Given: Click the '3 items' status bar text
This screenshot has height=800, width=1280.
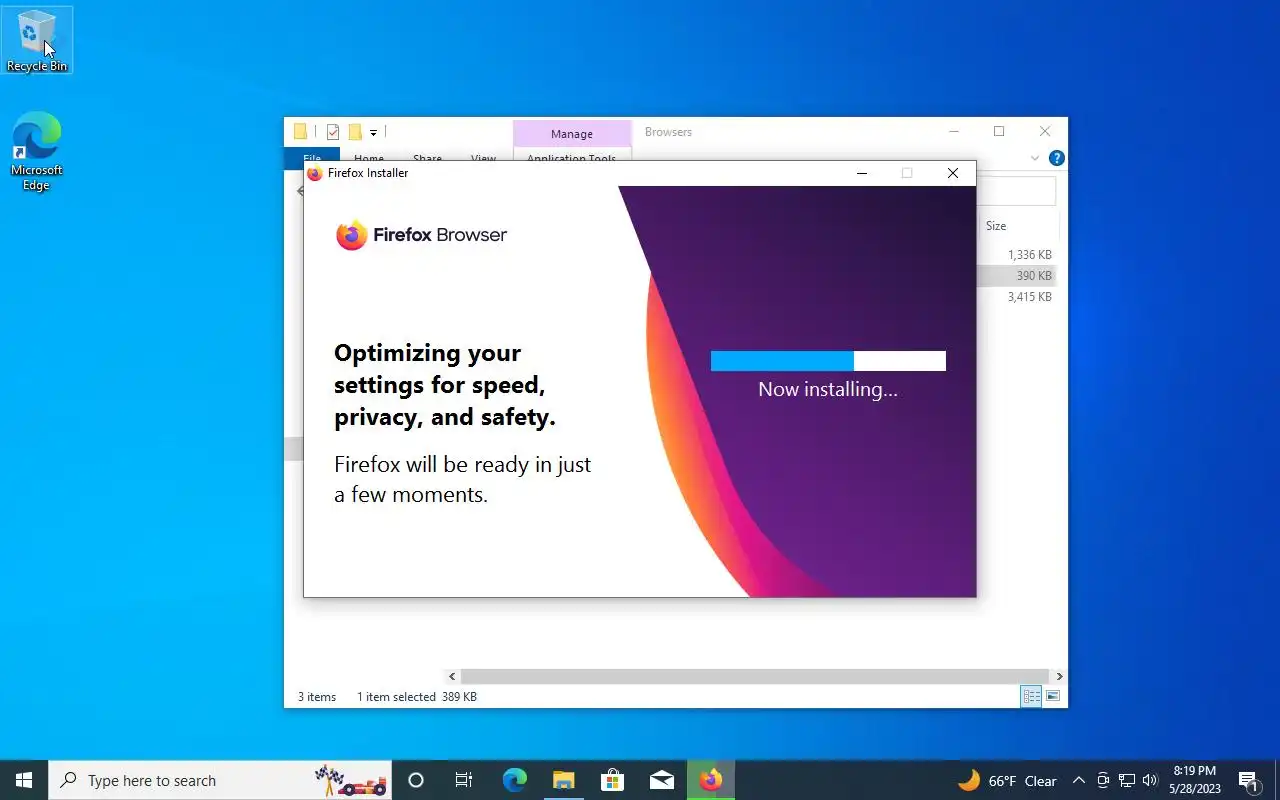Looking at the screenshot, I should (317, 697).
